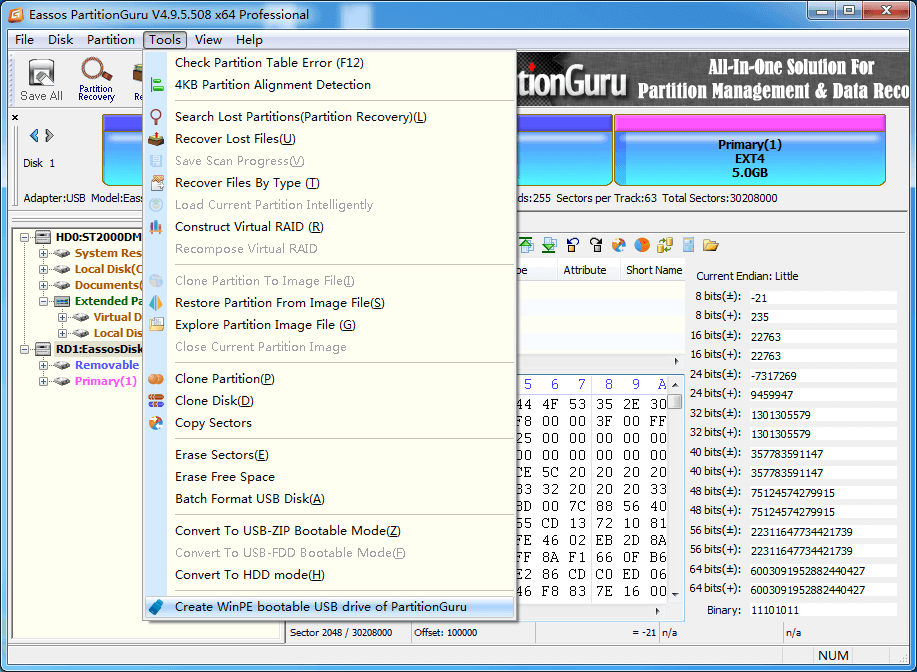The image size is (917, 672).
Task: Collapse the Extended Partition tree node
Action: (x=43, y=301)
